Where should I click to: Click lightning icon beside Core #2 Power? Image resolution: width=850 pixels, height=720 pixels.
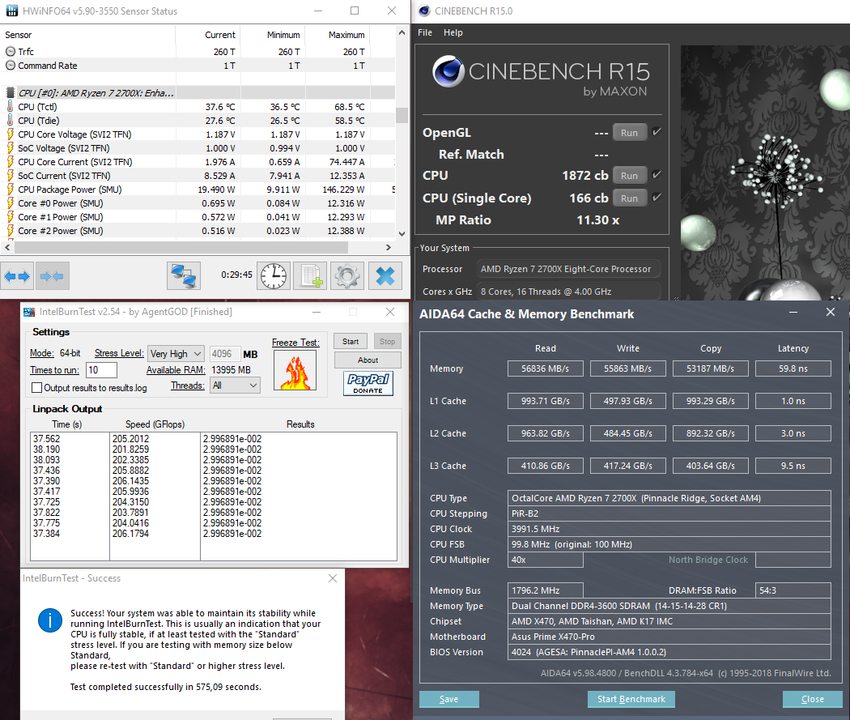[10, 230]
